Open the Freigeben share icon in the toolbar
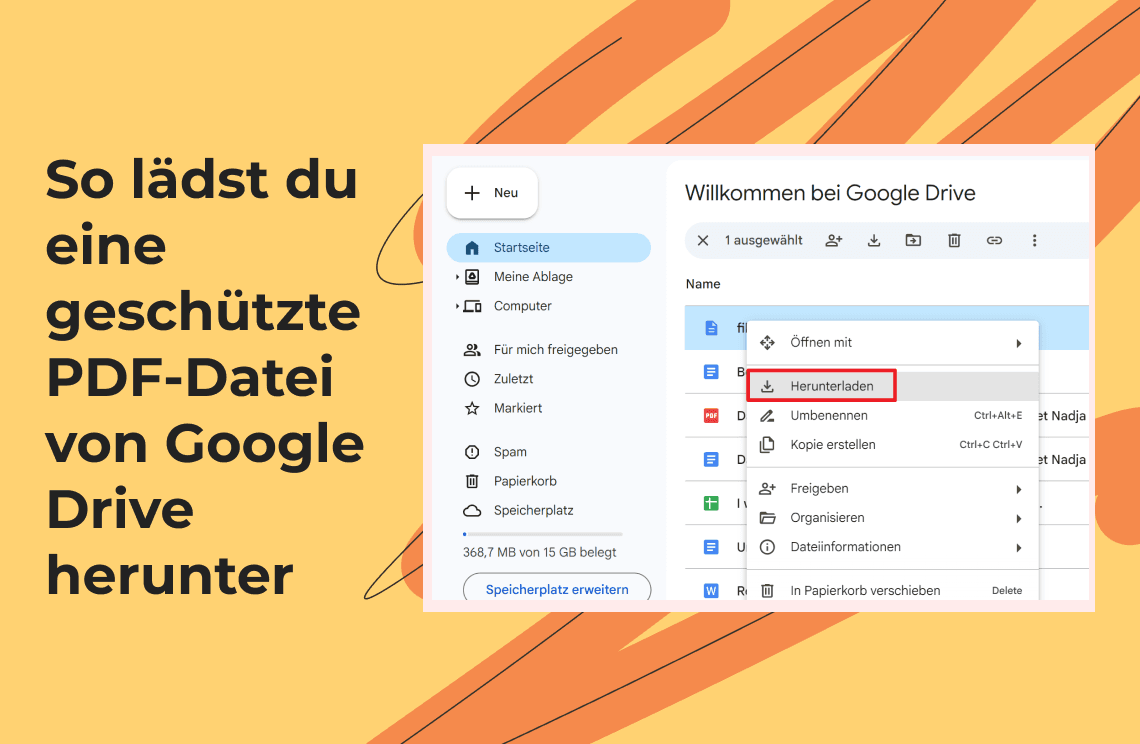The width and height of the screenshot is (1140, 744). (833, 240)
